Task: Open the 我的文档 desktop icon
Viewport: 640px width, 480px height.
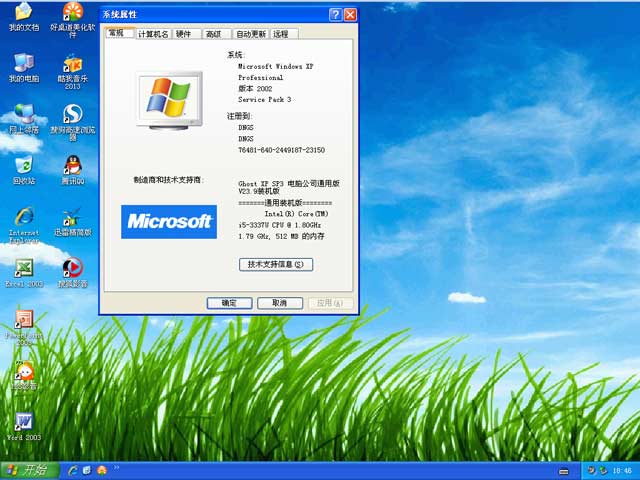Action: click(x=24, y=16)
